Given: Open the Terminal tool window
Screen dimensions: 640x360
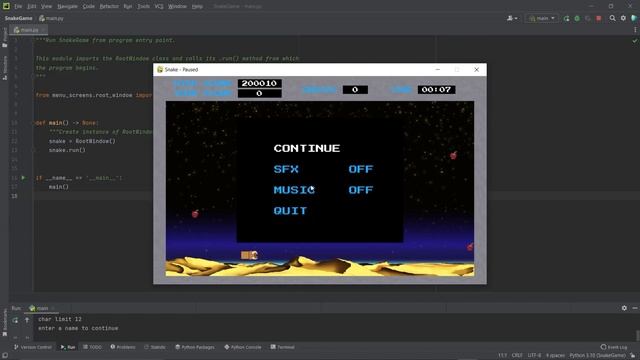Looking at the screenshot, I should click(282, 347).
